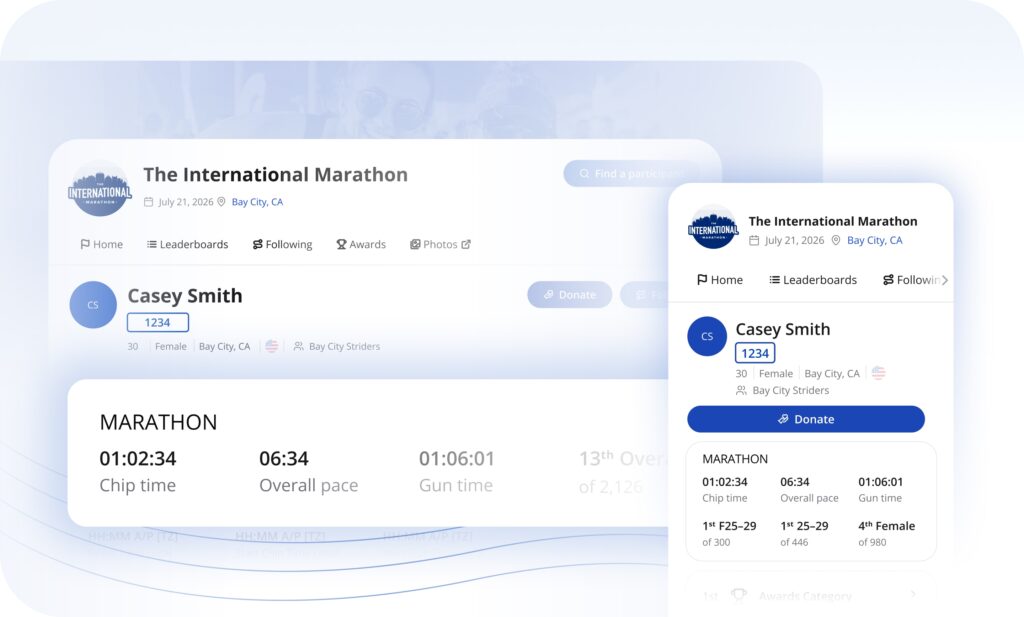This screenshot has height=617, width=1024.
Task: Open the Home tab in desktop navigation
Action: tap(101, 244)
